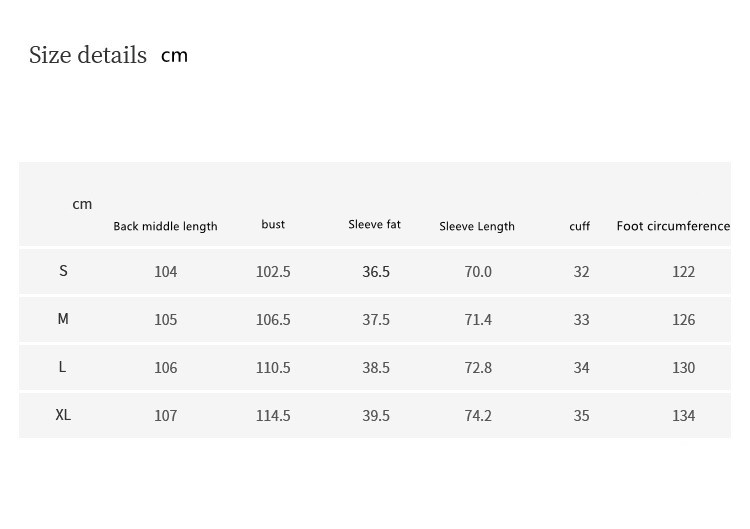Viewport: 750px width, 529px height.
Task: Click the "Sleeve fat" column header
Action: click(x=374, y=224)
